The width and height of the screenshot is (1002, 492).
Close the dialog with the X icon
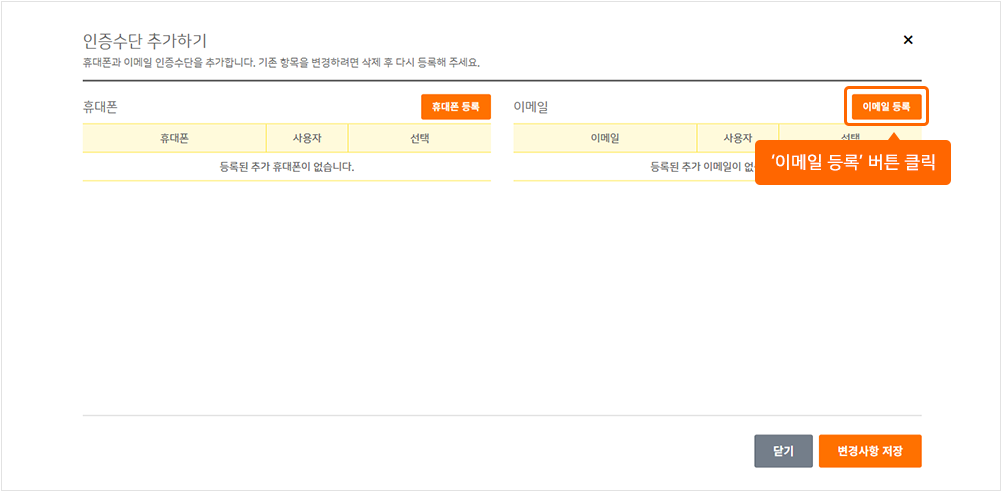907,40
